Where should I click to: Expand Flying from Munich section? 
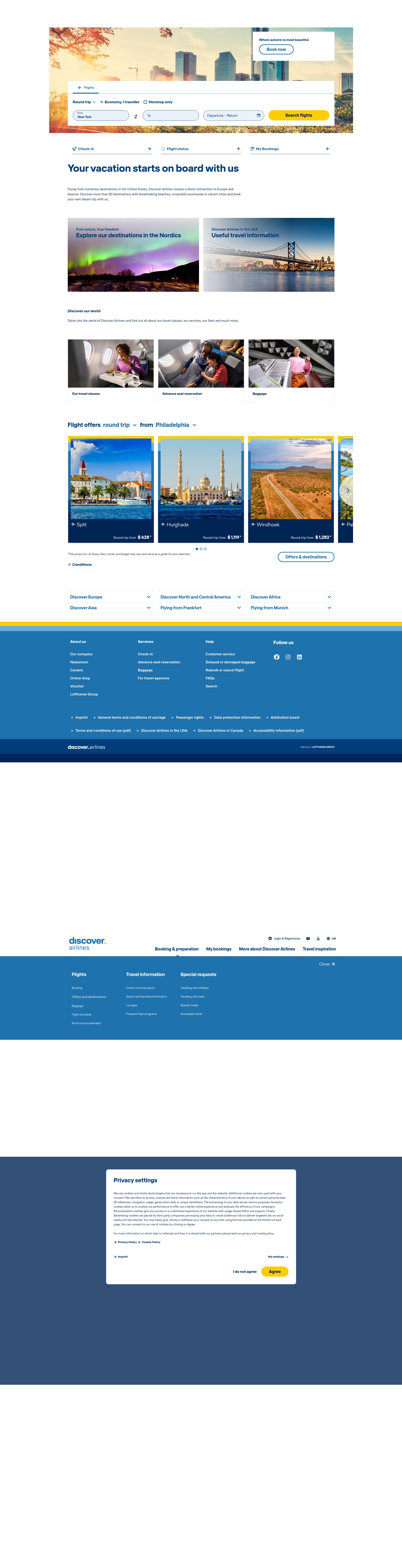tap(291, 607)
